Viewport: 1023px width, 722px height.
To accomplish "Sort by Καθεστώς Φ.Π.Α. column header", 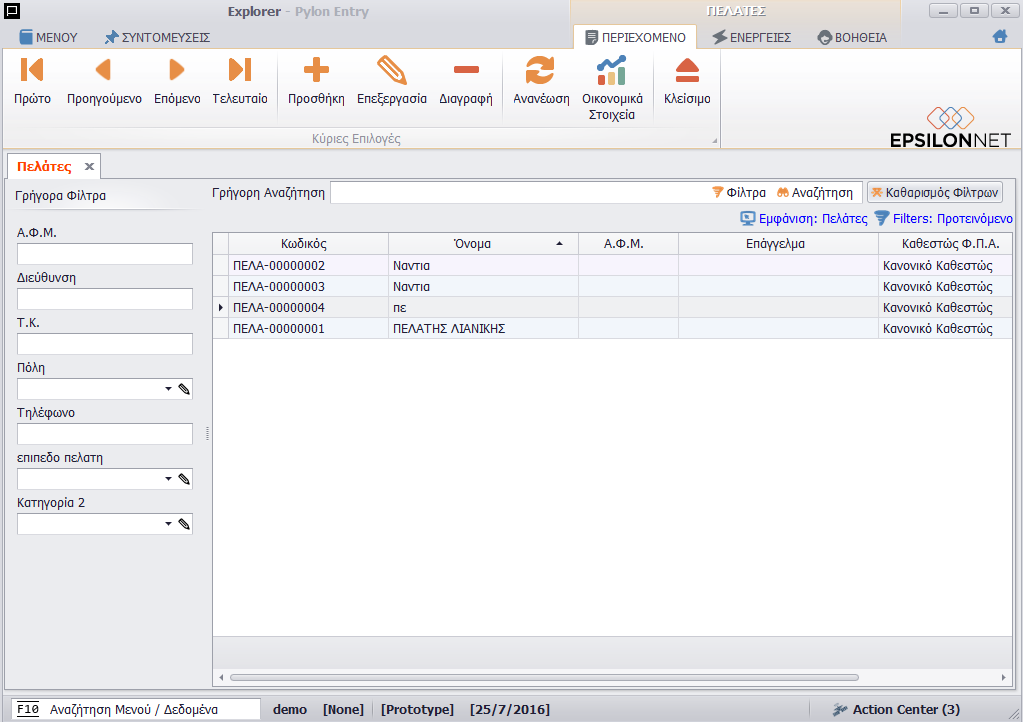I will [x=945, y=244].
